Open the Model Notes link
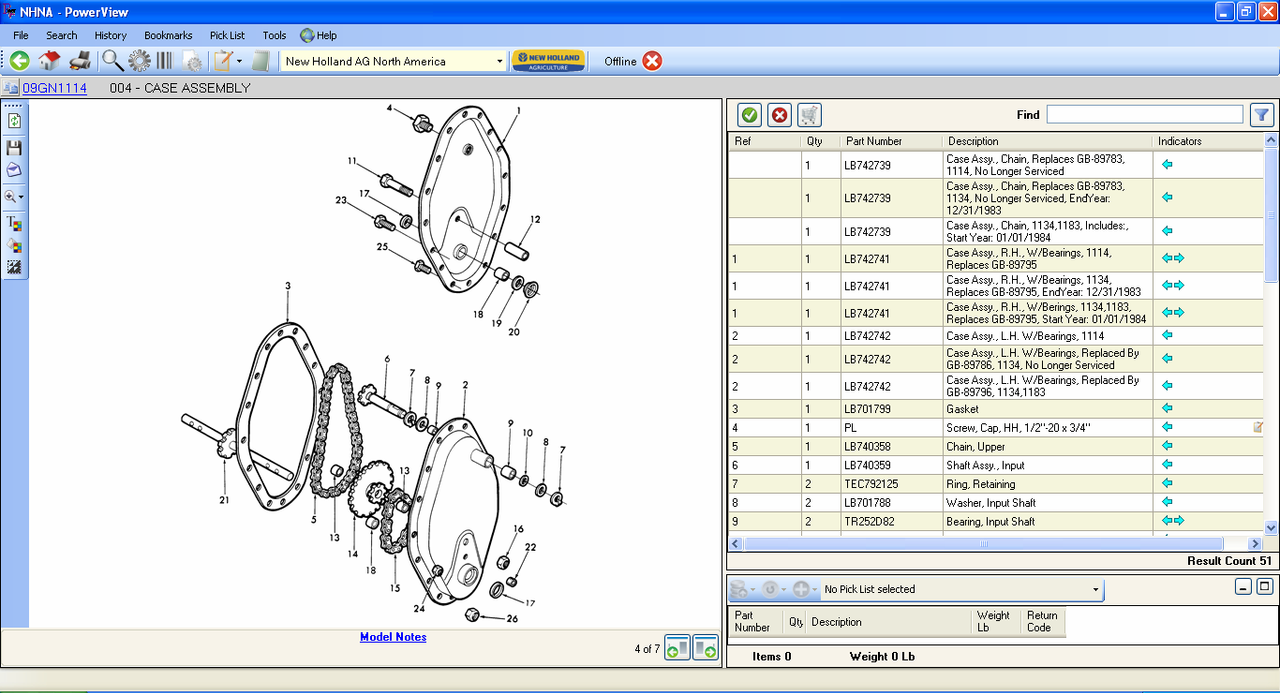The height and width of the screenshot is (693, 1280). [x=393, y=637]
